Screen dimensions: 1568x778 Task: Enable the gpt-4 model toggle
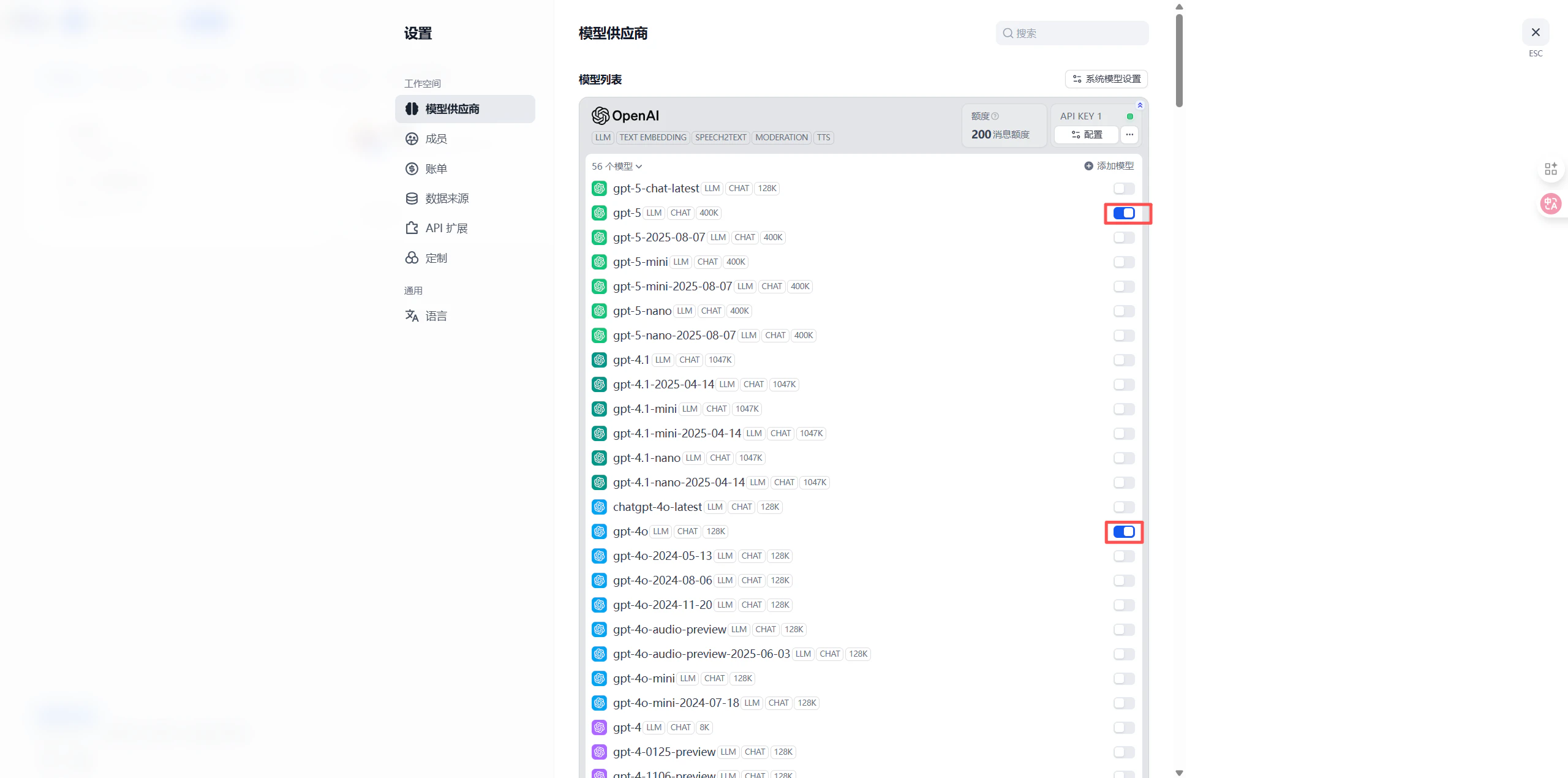coord(1124,728)
